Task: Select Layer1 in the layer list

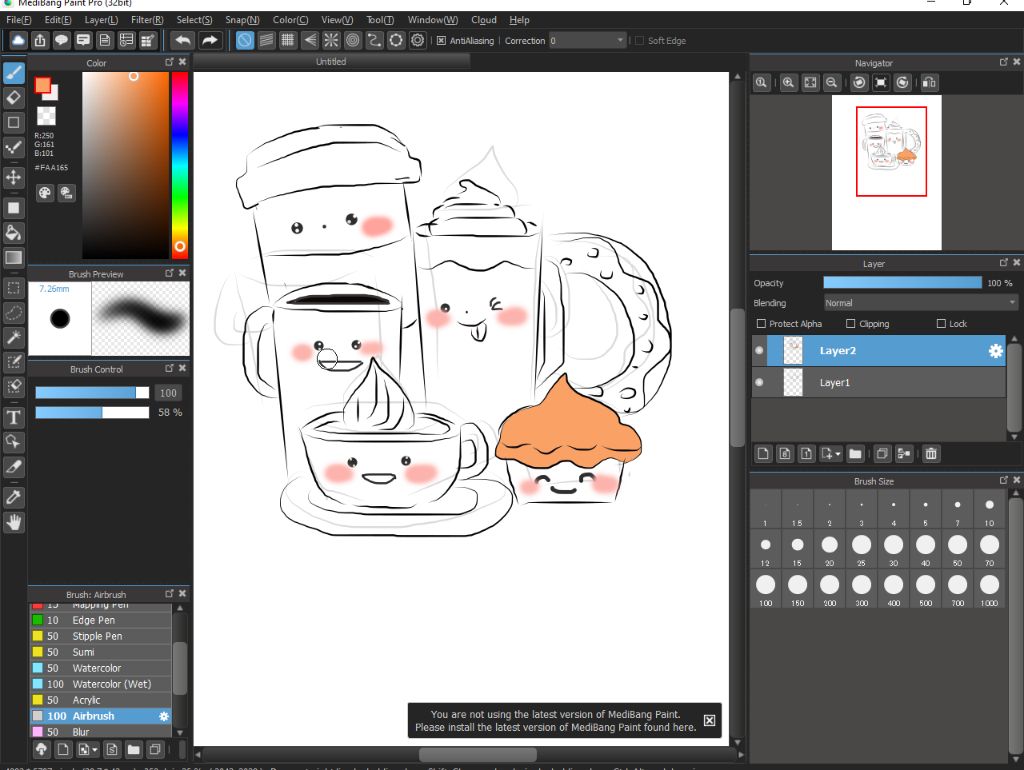Action: point(878,383)
